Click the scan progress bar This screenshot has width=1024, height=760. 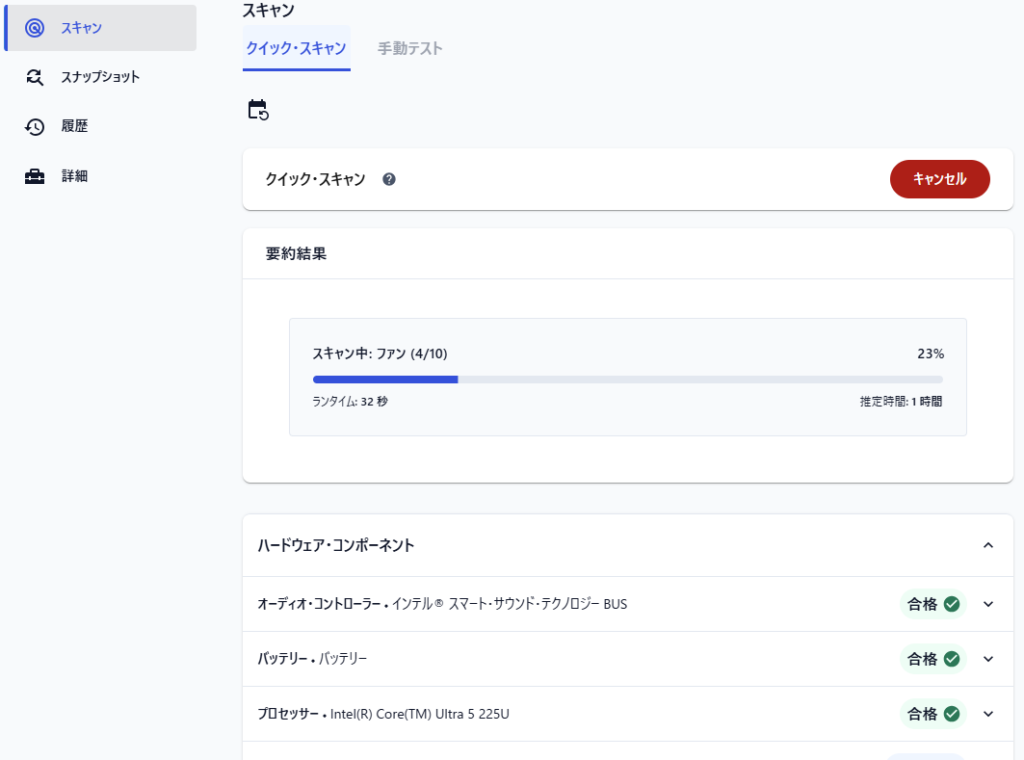pos(627,380)
